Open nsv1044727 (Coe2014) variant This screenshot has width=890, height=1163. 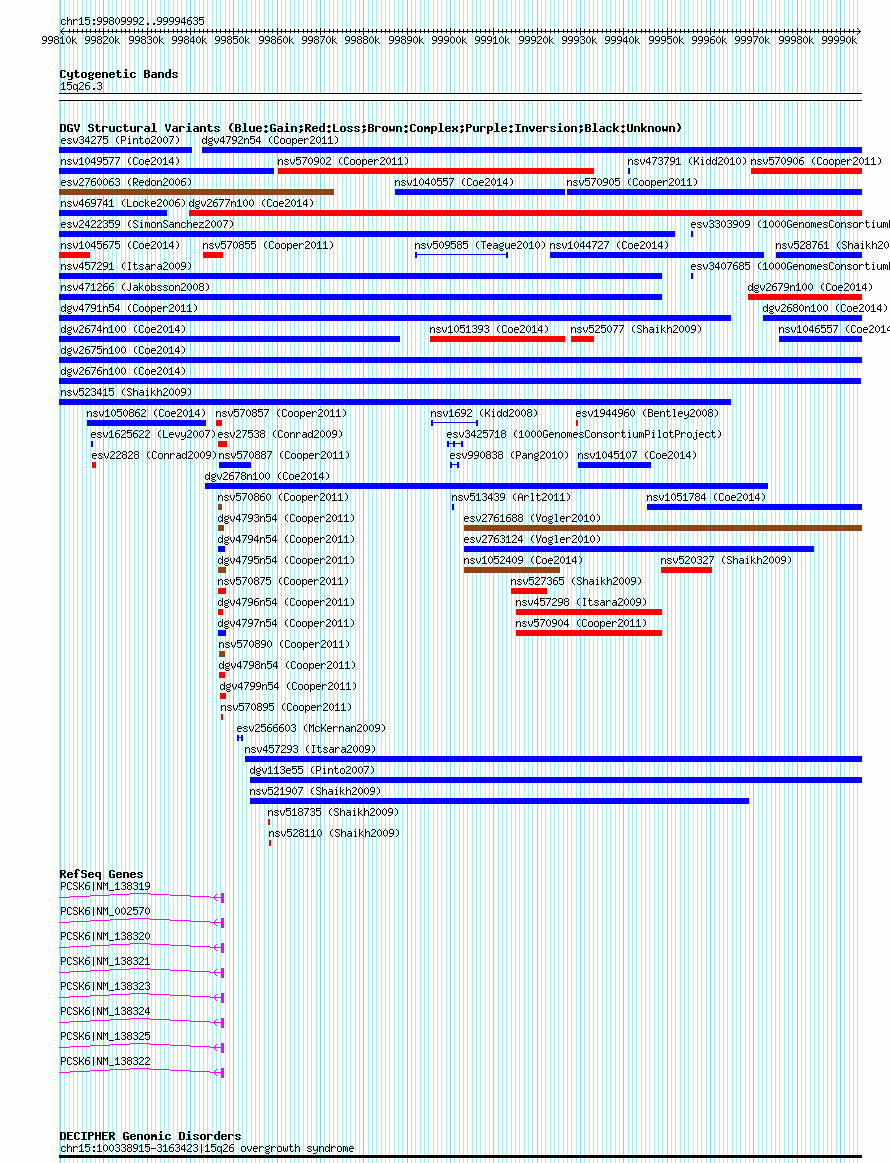tap(609, 245)
